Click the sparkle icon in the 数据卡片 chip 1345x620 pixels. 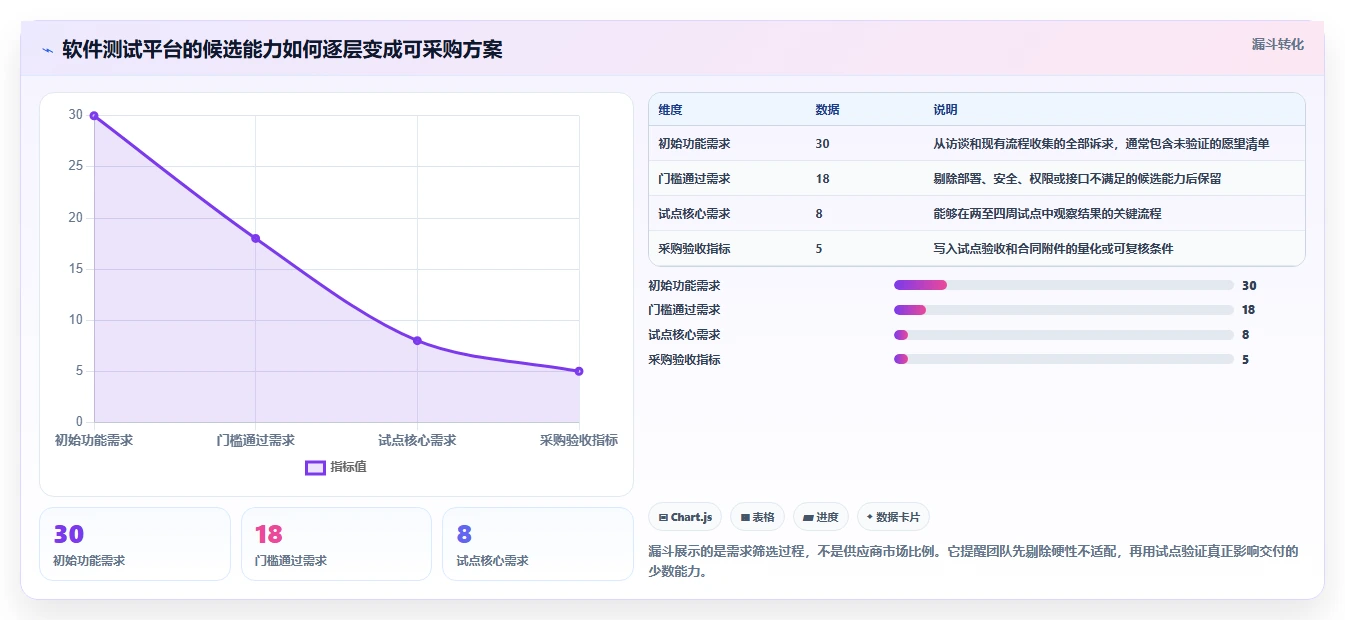point(870,518)
